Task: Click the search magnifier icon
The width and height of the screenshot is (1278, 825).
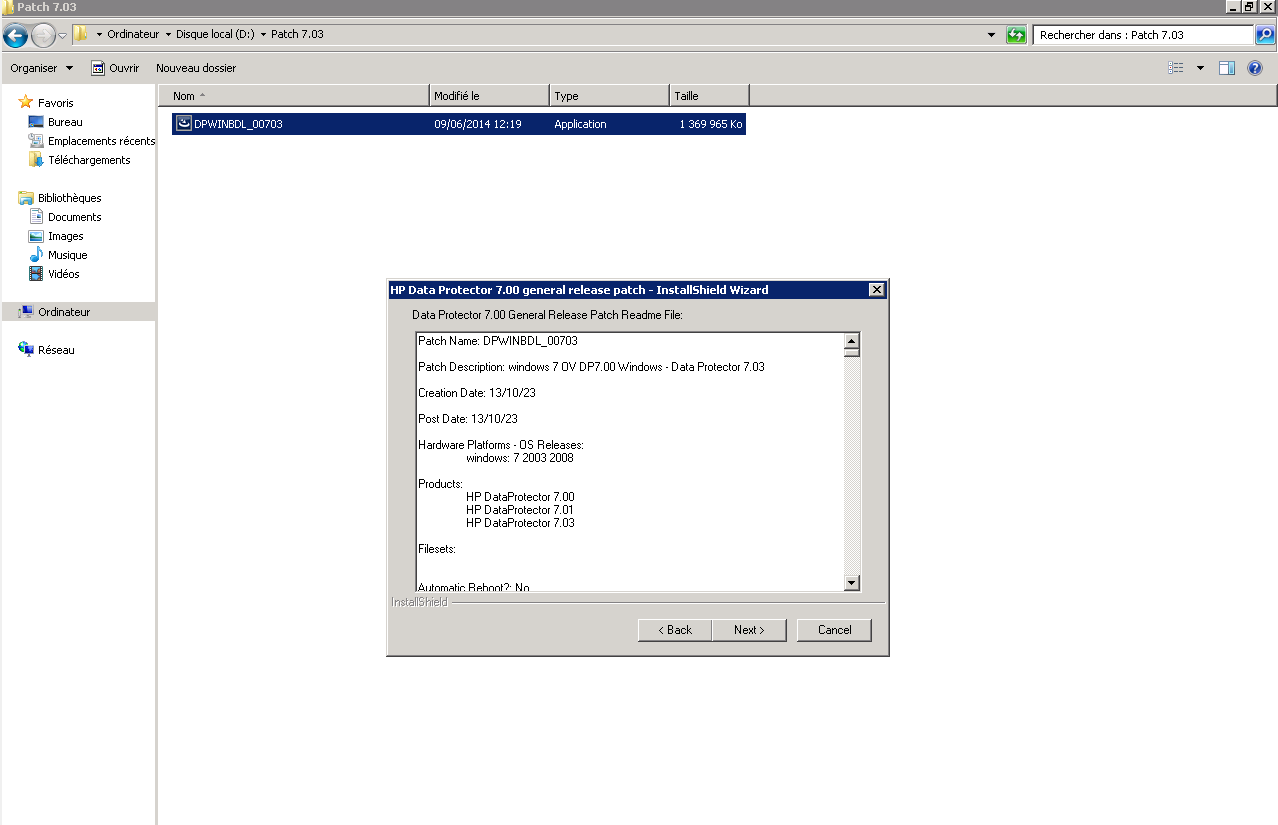Action: (x=1266, y=34)
